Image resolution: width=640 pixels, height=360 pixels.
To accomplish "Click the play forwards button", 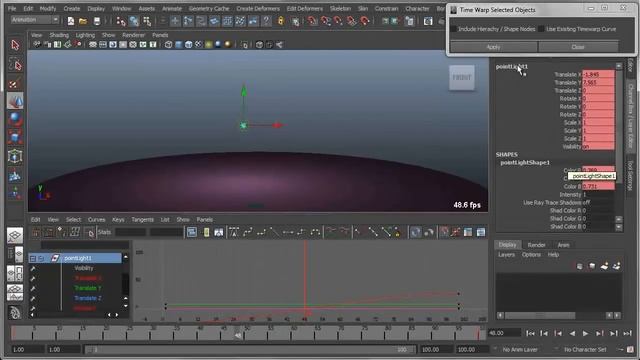I will click(x=585, y=333).
